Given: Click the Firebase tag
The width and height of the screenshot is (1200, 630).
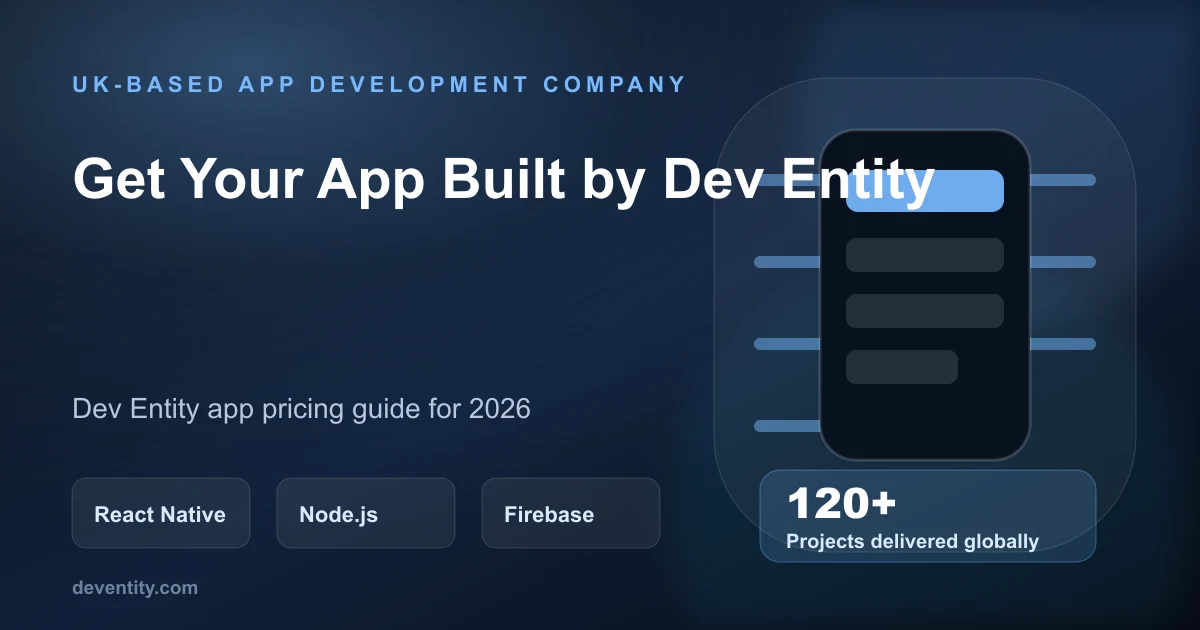Looking at the screenshot, I should pos(571,513).
